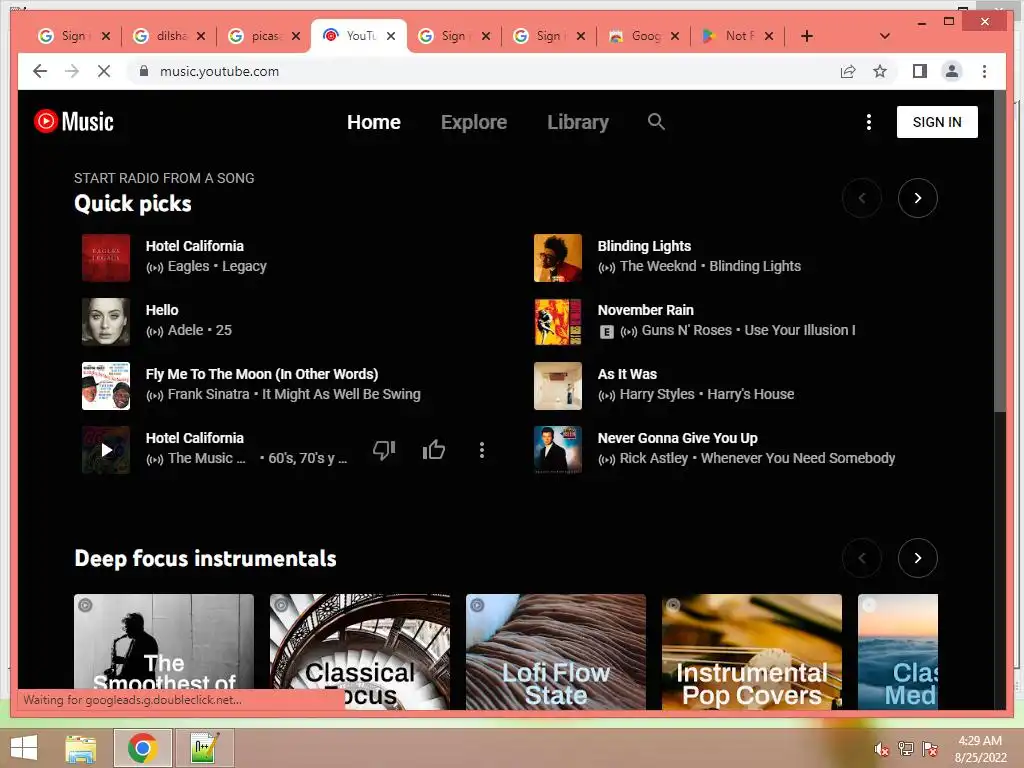Open the Lofi Flow State playlist card
The width and height of the screenshot is (1024, 768).
[556, 651]
